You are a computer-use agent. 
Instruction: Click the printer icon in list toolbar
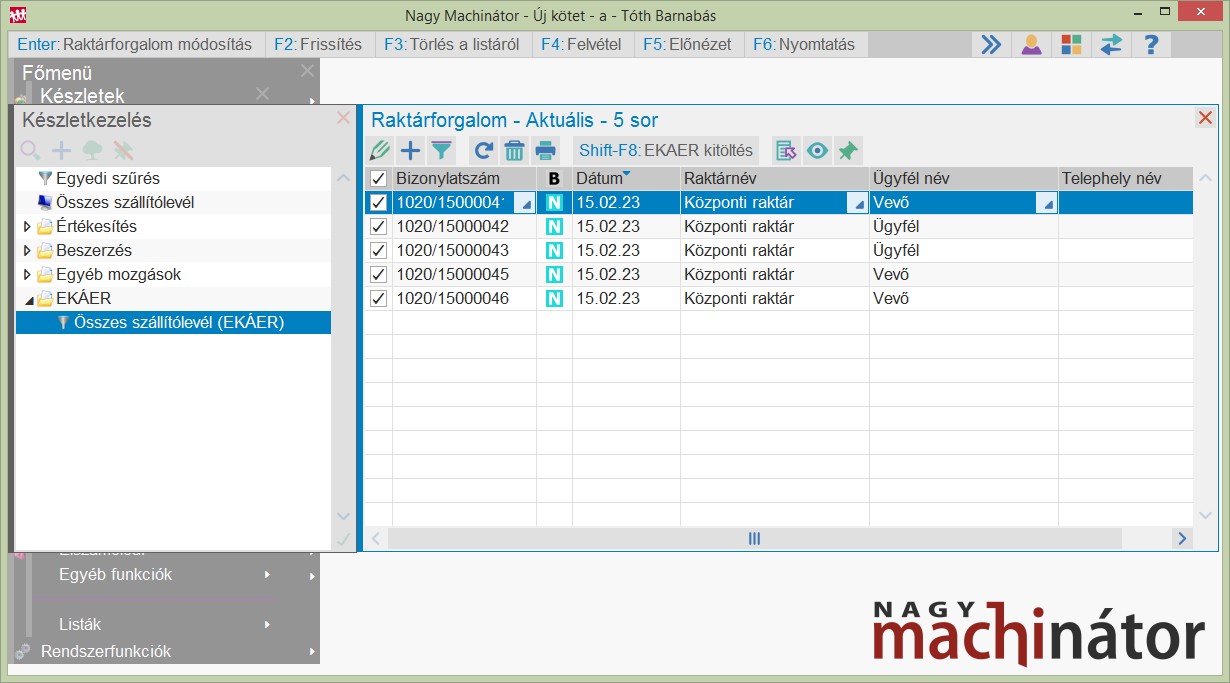click(x=545, y=151)
